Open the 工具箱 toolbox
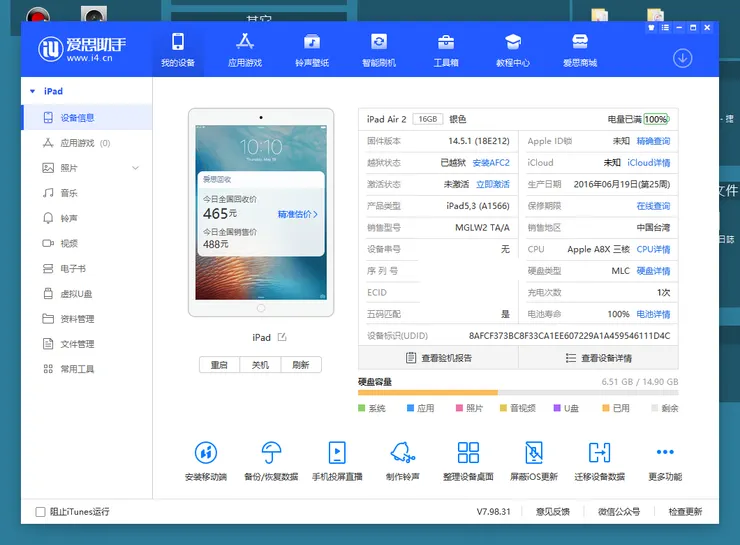This screenshot has height=545, width=740. tap(446, 50)
